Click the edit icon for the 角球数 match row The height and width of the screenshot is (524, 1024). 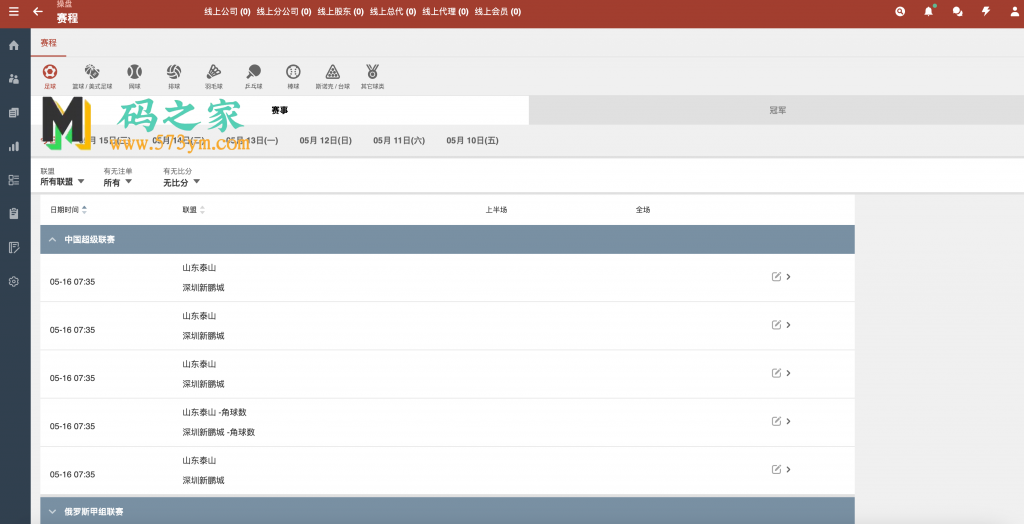pyautogui.click(x=776, y=421)
